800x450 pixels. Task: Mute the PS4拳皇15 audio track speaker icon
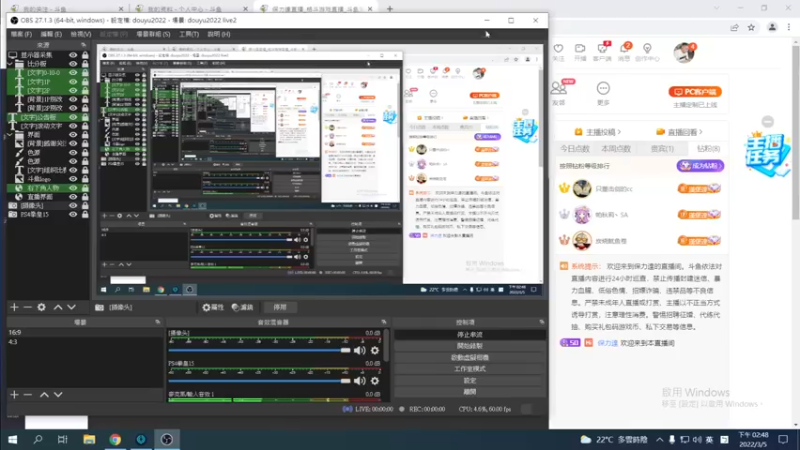360,381
